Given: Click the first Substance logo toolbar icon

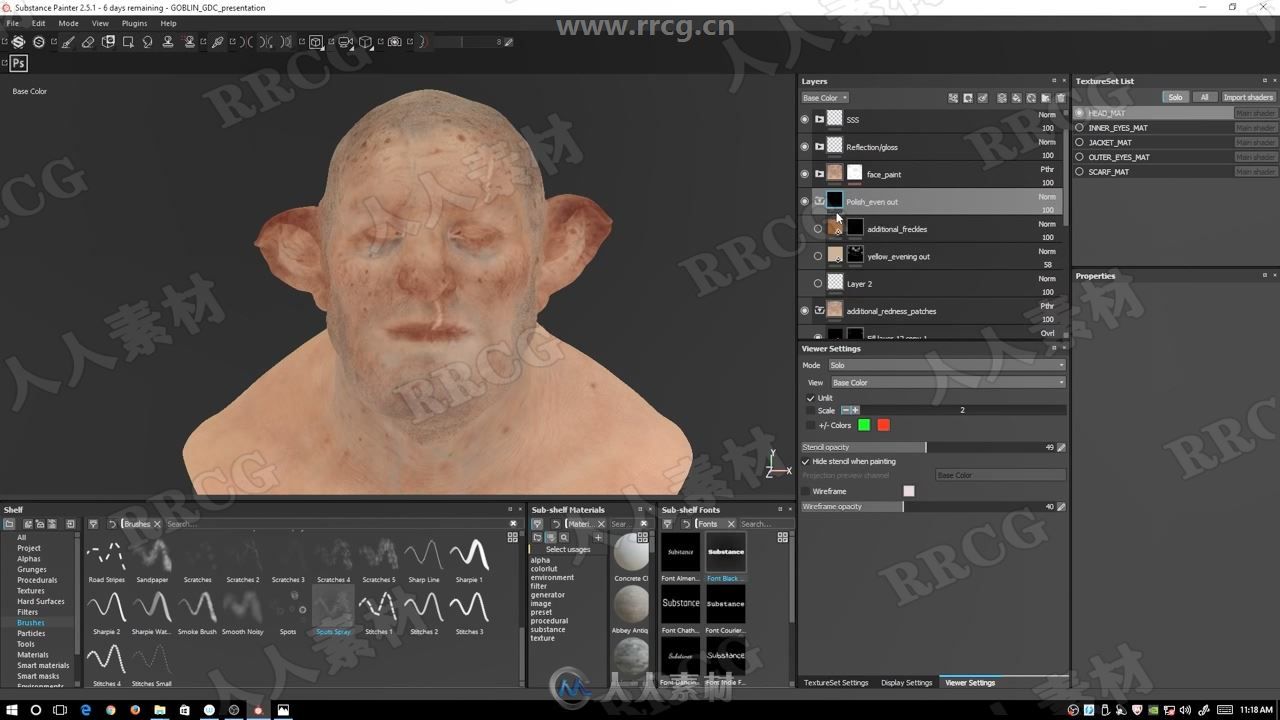Looking at the screenshot, I should click(18, 42).
